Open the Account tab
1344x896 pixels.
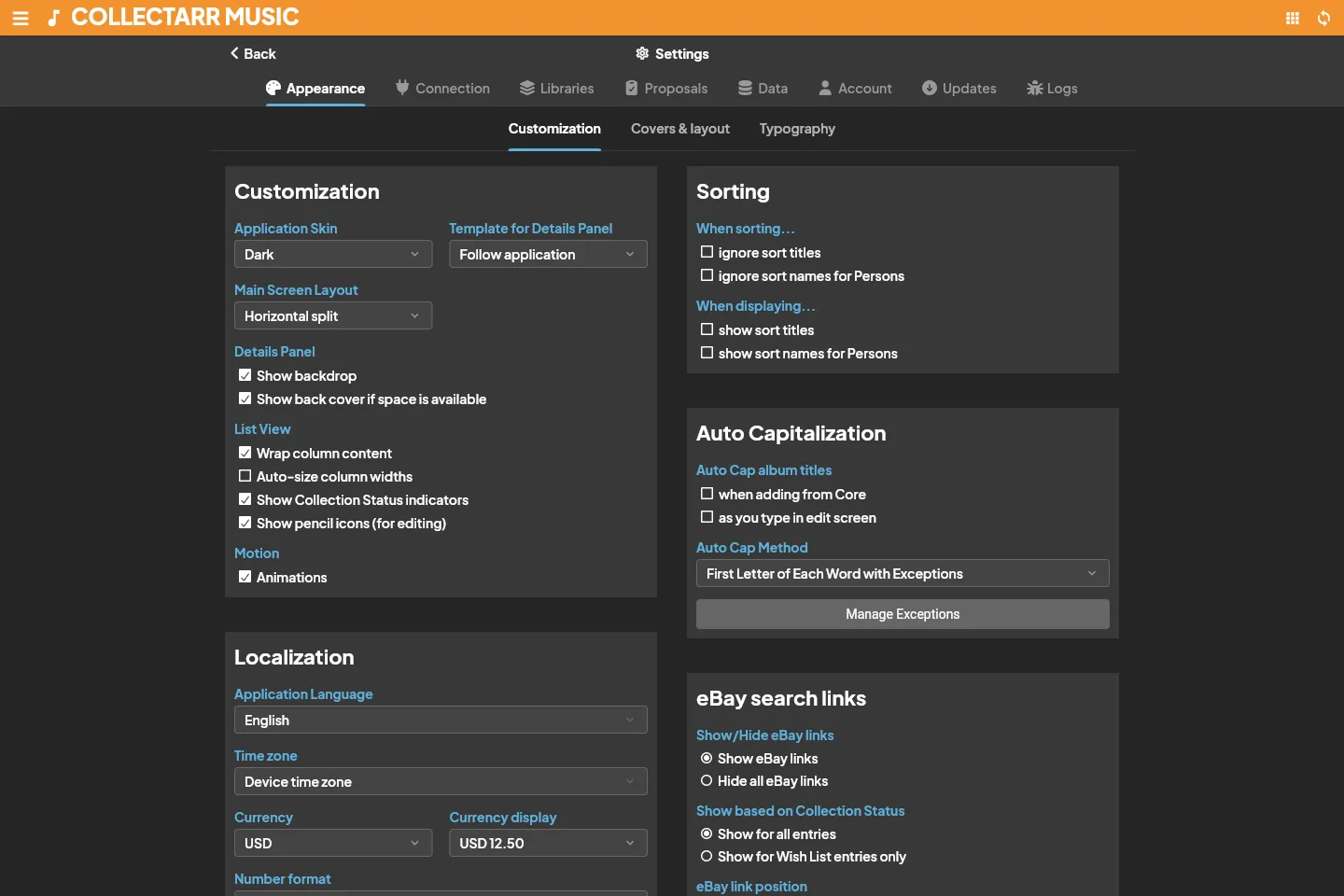pyautogui.click(x=855, y=88)
